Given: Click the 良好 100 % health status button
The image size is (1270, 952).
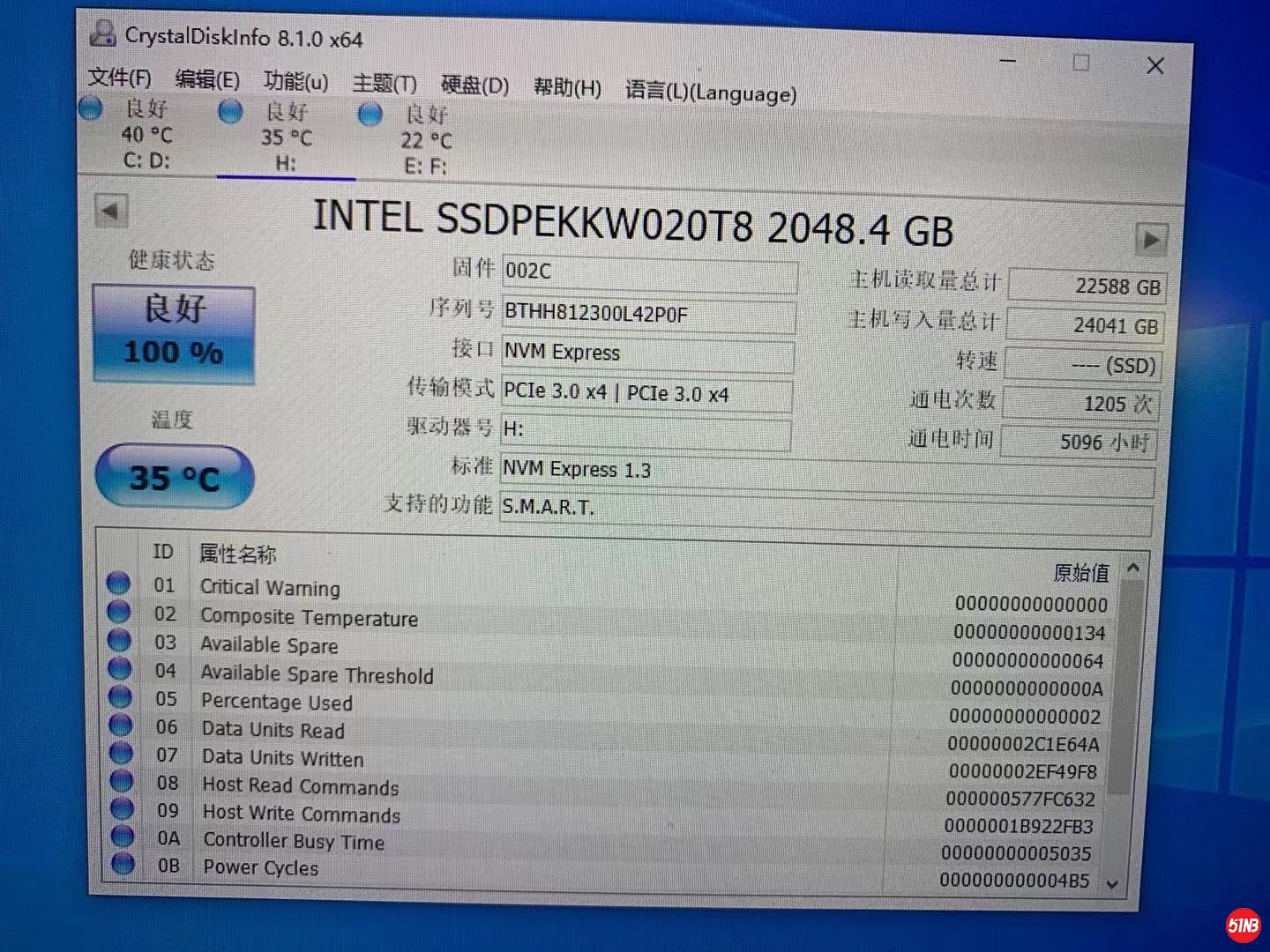Looking at the screenshot, I should (174, 333).
